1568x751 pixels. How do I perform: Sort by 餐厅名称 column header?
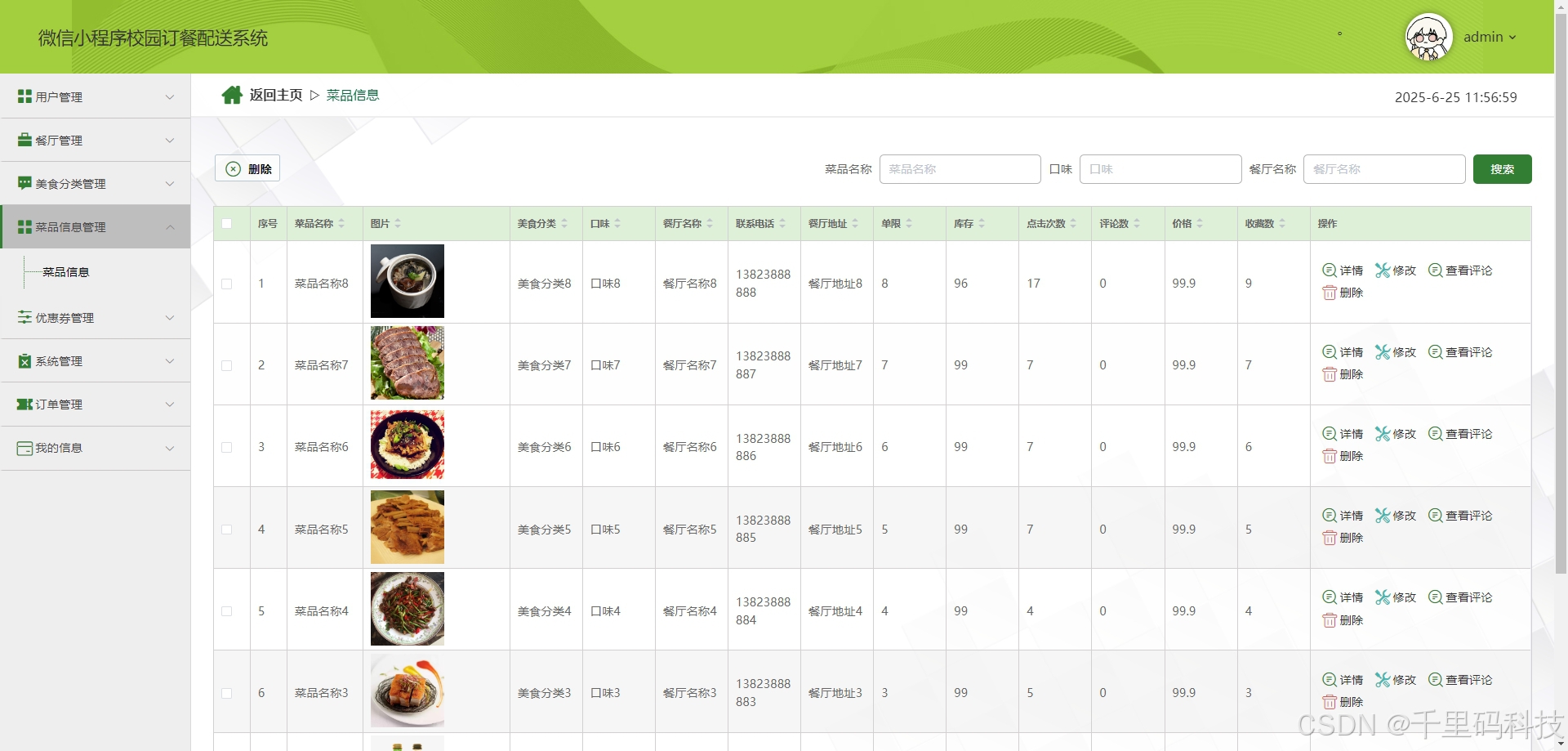[688, 223]
